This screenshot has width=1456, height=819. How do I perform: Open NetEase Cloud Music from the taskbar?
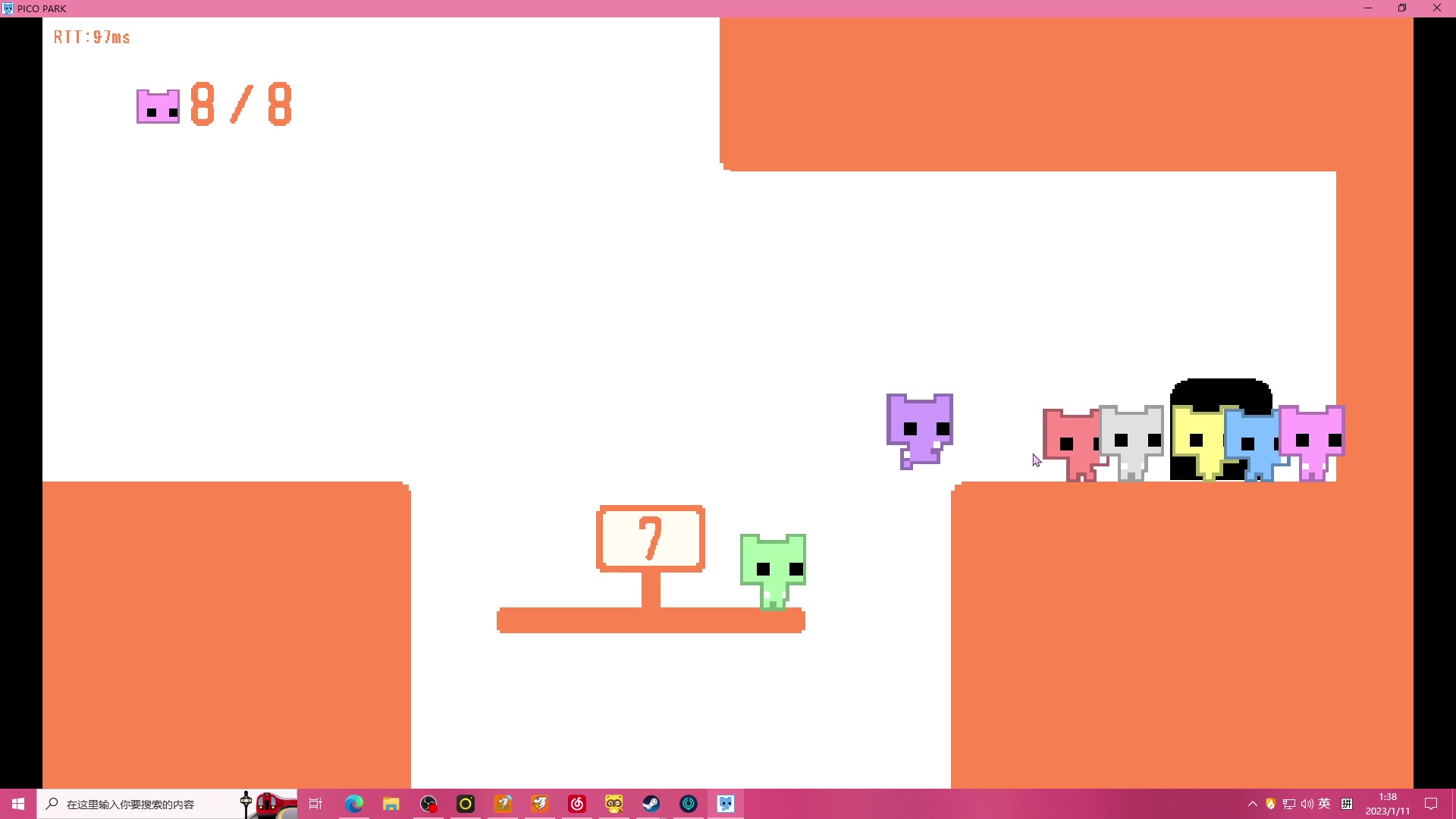coord(577,804)
